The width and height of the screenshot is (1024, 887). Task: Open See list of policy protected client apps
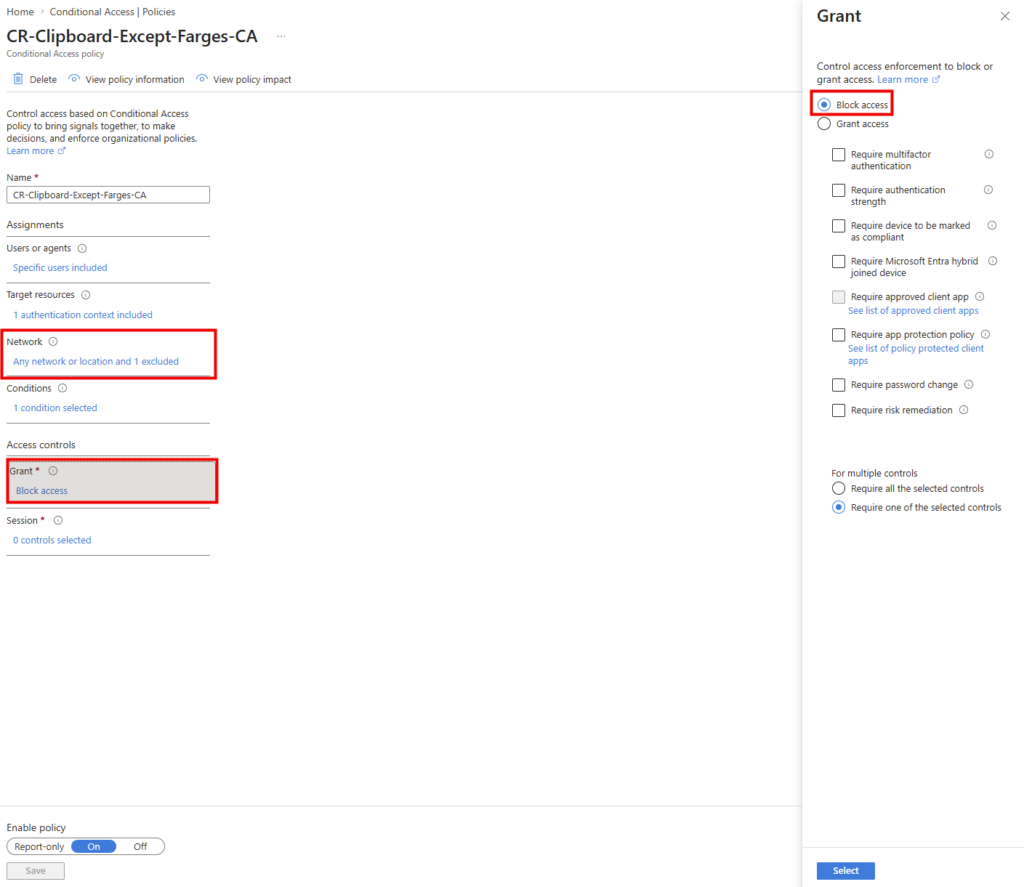[916, 355]
